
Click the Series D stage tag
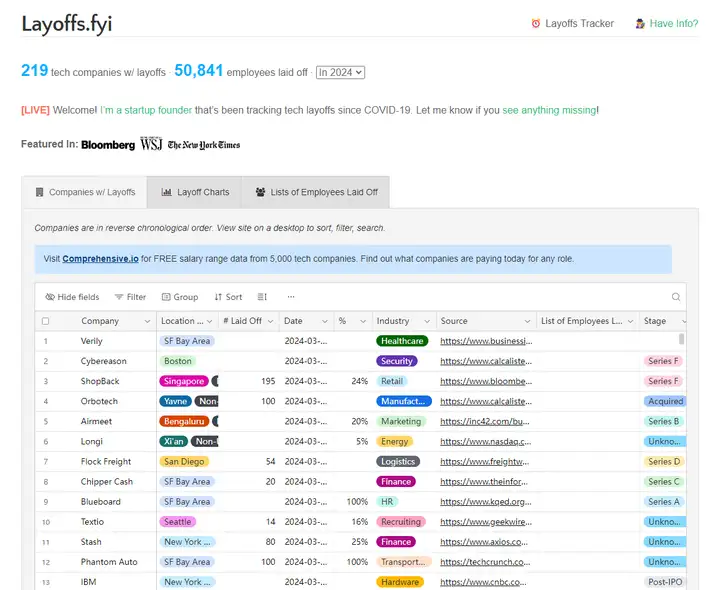pyautogui.click(x=664, y=462)
